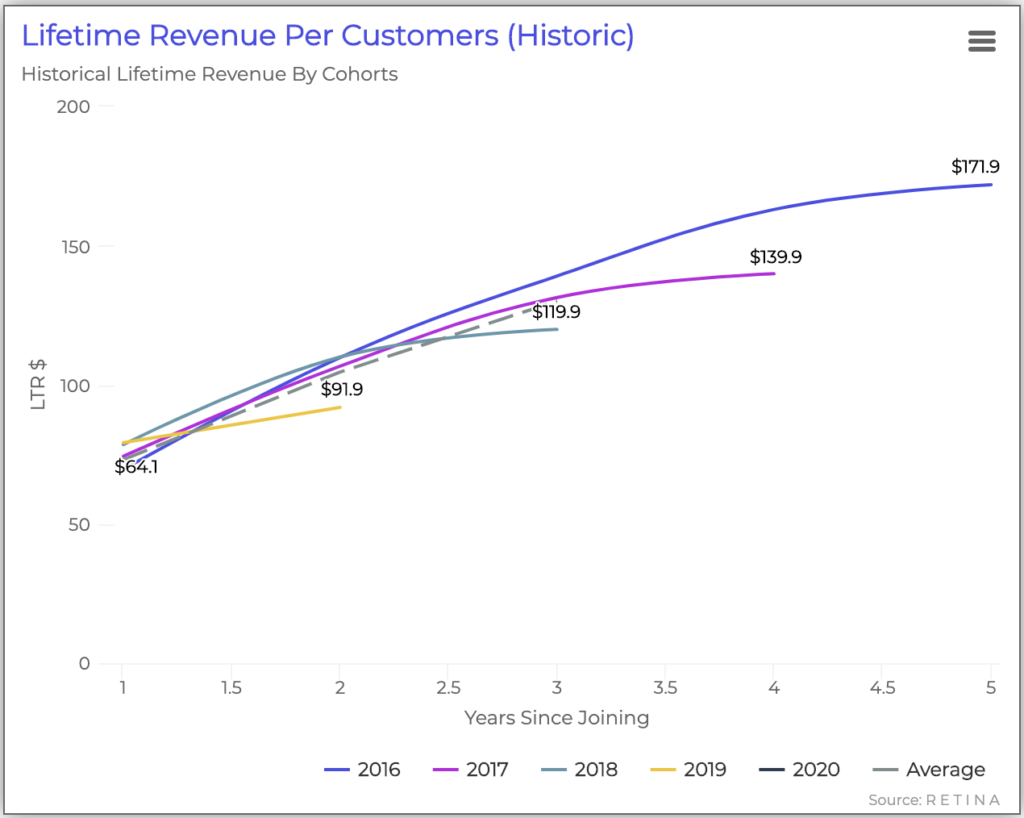Viewport: 1024px width, 818px height.
Task: Click the $91.9 data label
Action: 341,389
